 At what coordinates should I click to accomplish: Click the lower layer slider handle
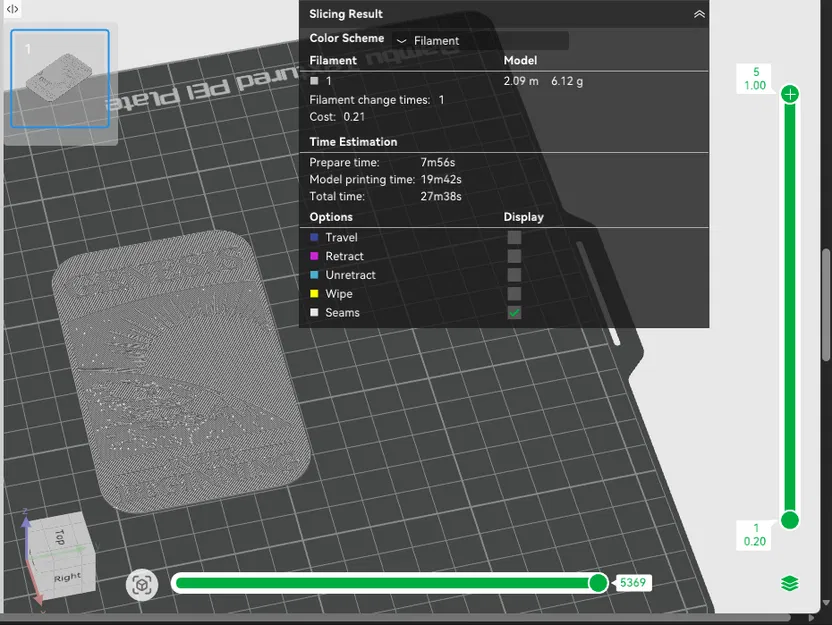pyautogui.click(x=790, y=520)
